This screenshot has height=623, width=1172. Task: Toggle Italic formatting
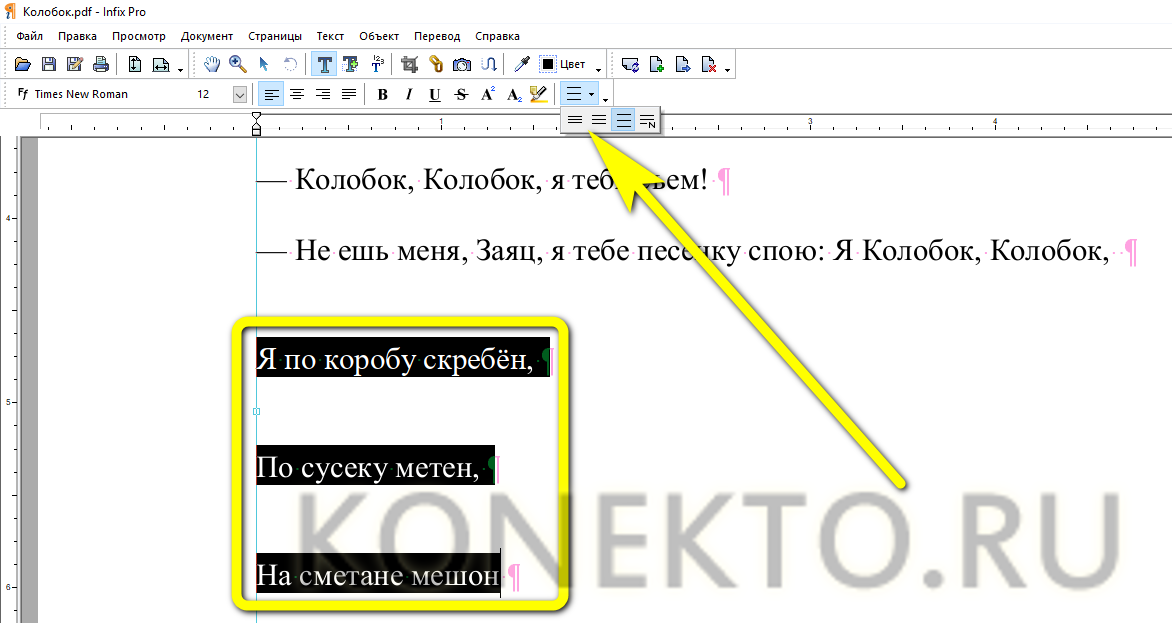pos(408,94)
